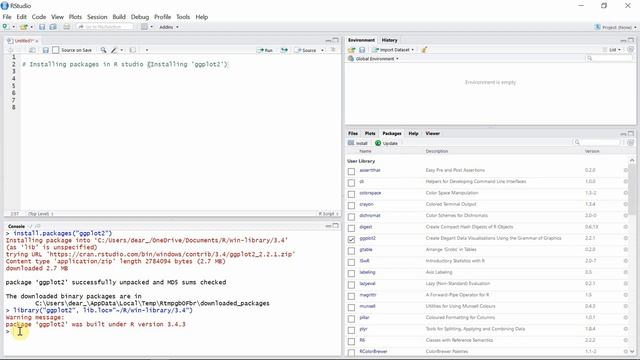Toggle the Source on Save checkbox

(56, 50)
